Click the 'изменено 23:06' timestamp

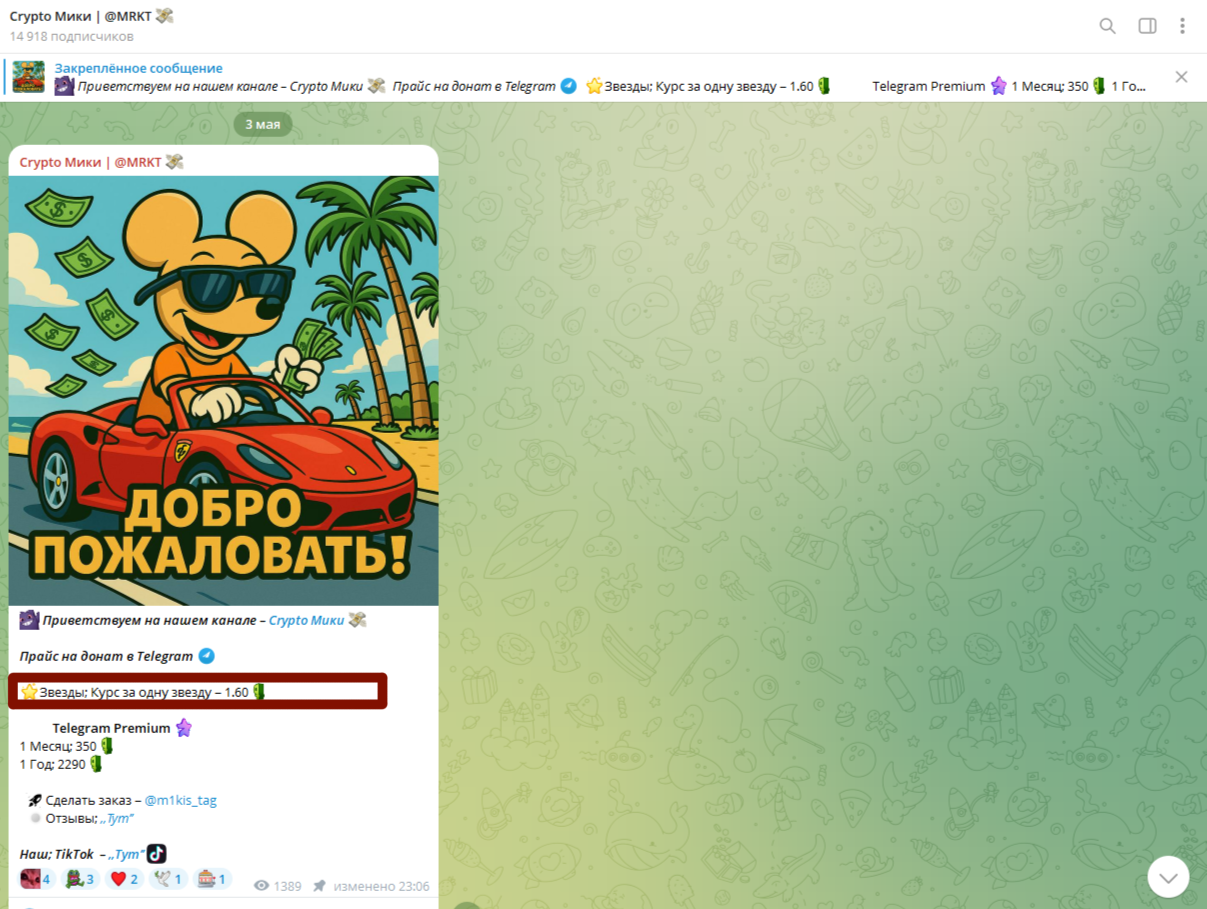tap(381, 886)
